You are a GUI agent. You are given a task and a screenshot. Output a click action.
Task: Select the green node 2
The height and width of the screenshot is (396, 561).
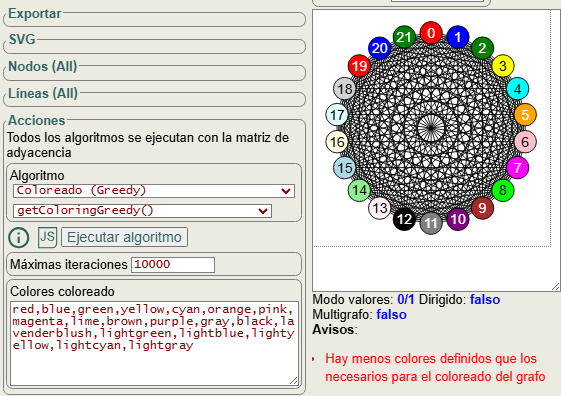(x=482, y=48)
